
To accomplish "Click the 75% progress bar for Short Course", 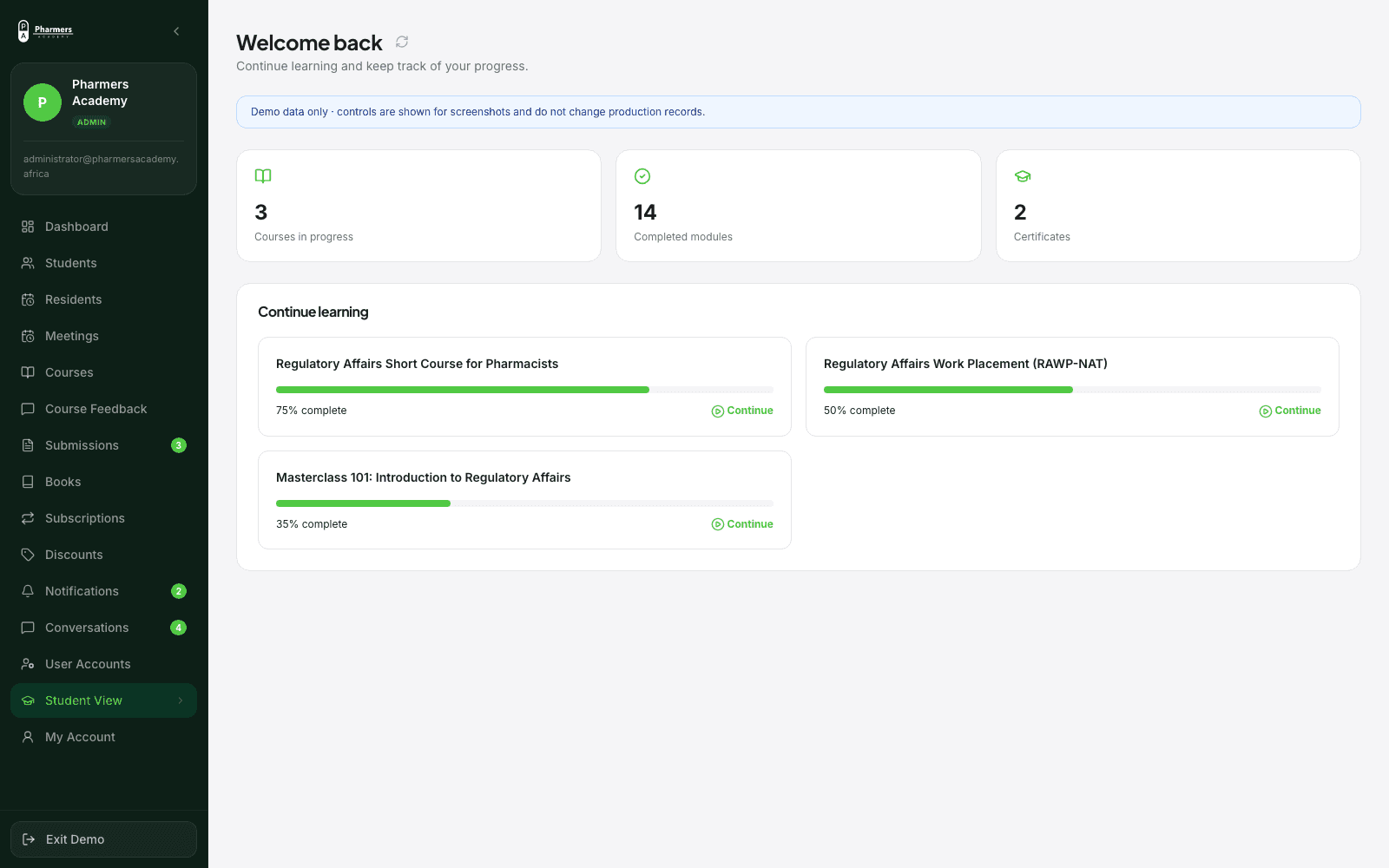I will pos(524,390).
